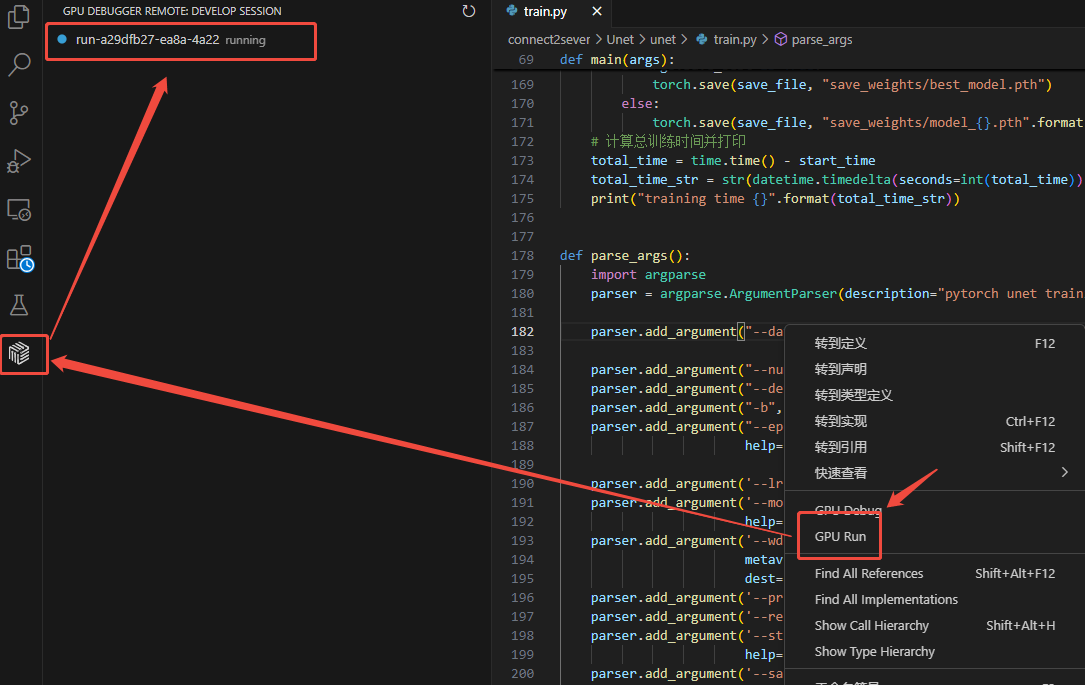
Task: Open the Run and Debug view
Action: pos(19,161)
